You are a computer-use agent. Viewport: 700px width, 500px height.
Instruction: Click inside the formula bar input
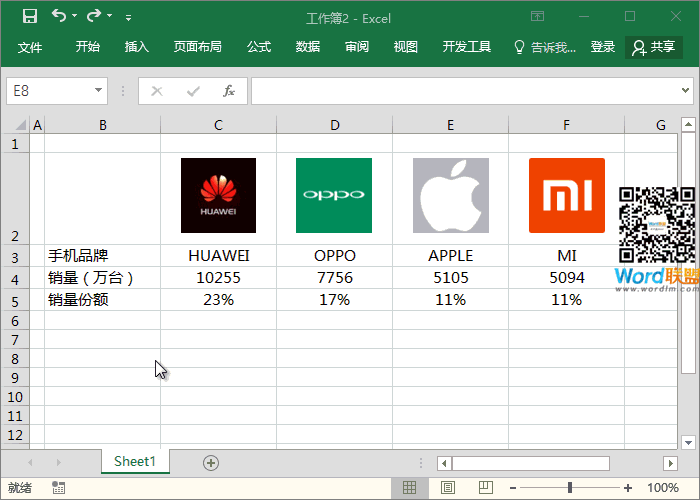click(464, 91)
